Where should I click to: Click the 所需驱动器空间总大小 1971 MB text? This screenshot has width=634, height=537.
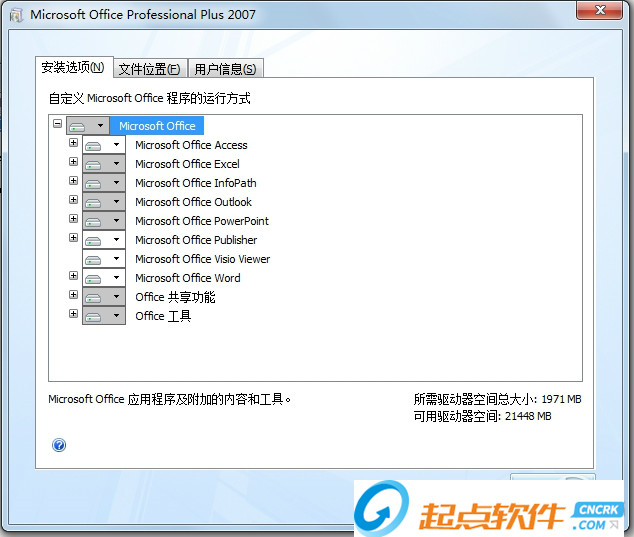click(497, 399)
